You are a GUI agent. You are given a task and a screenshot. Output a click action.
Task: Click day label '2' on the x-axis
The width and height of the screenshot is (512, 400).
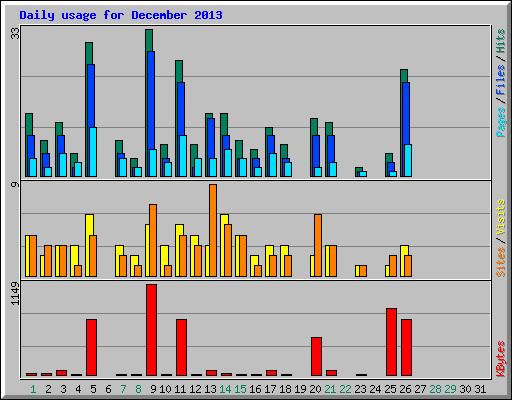48,389
